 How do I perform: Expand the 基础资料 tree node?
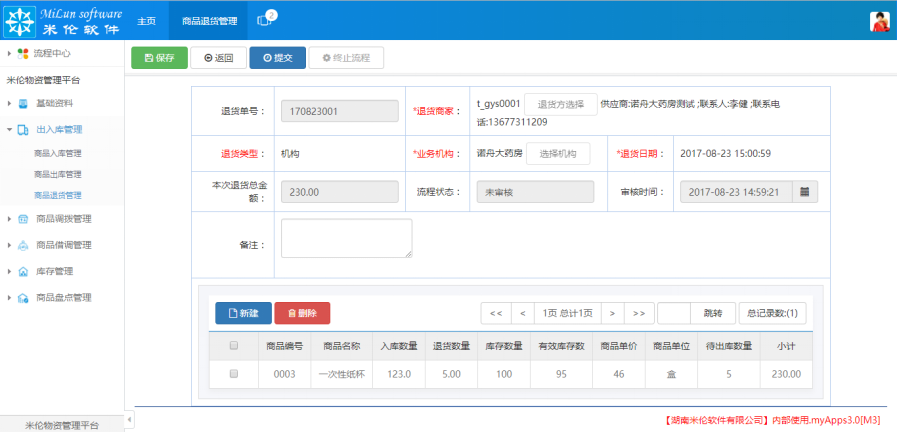pos(9,103)
